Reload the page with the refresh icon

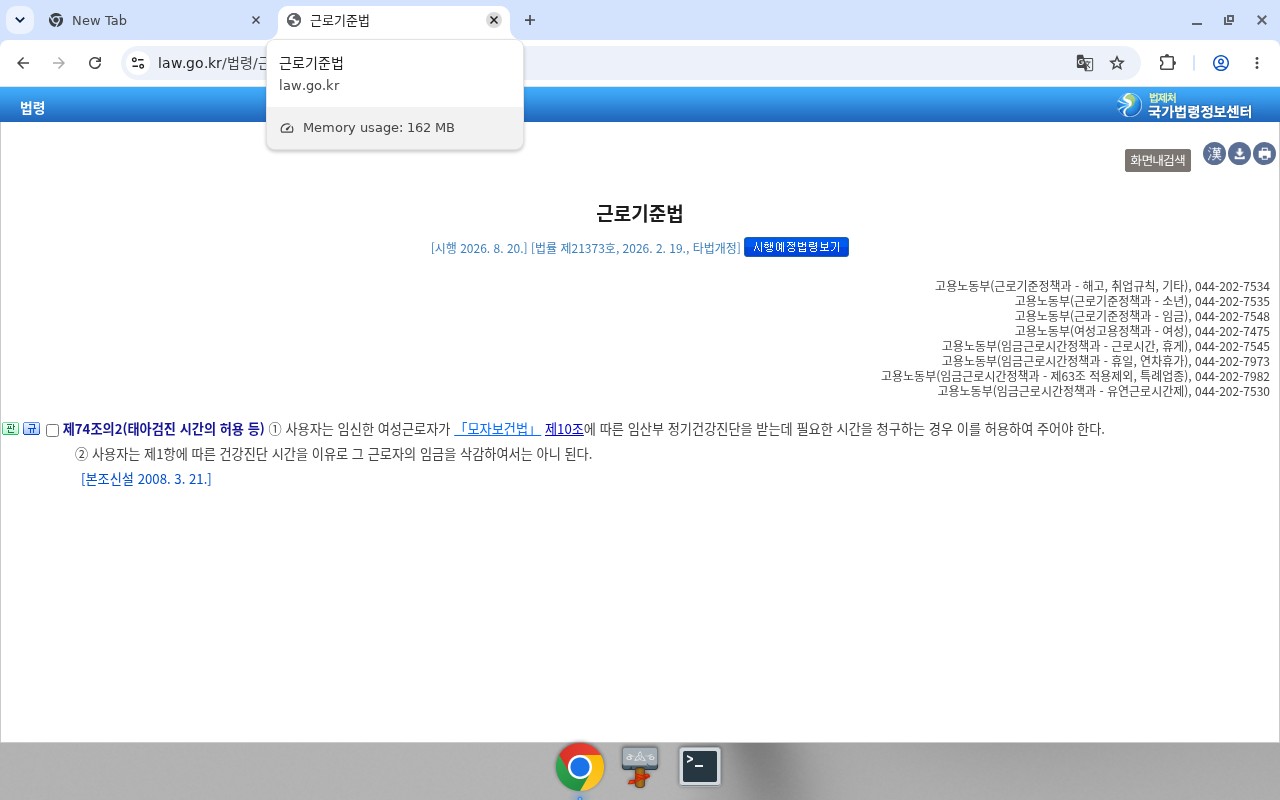95,63
